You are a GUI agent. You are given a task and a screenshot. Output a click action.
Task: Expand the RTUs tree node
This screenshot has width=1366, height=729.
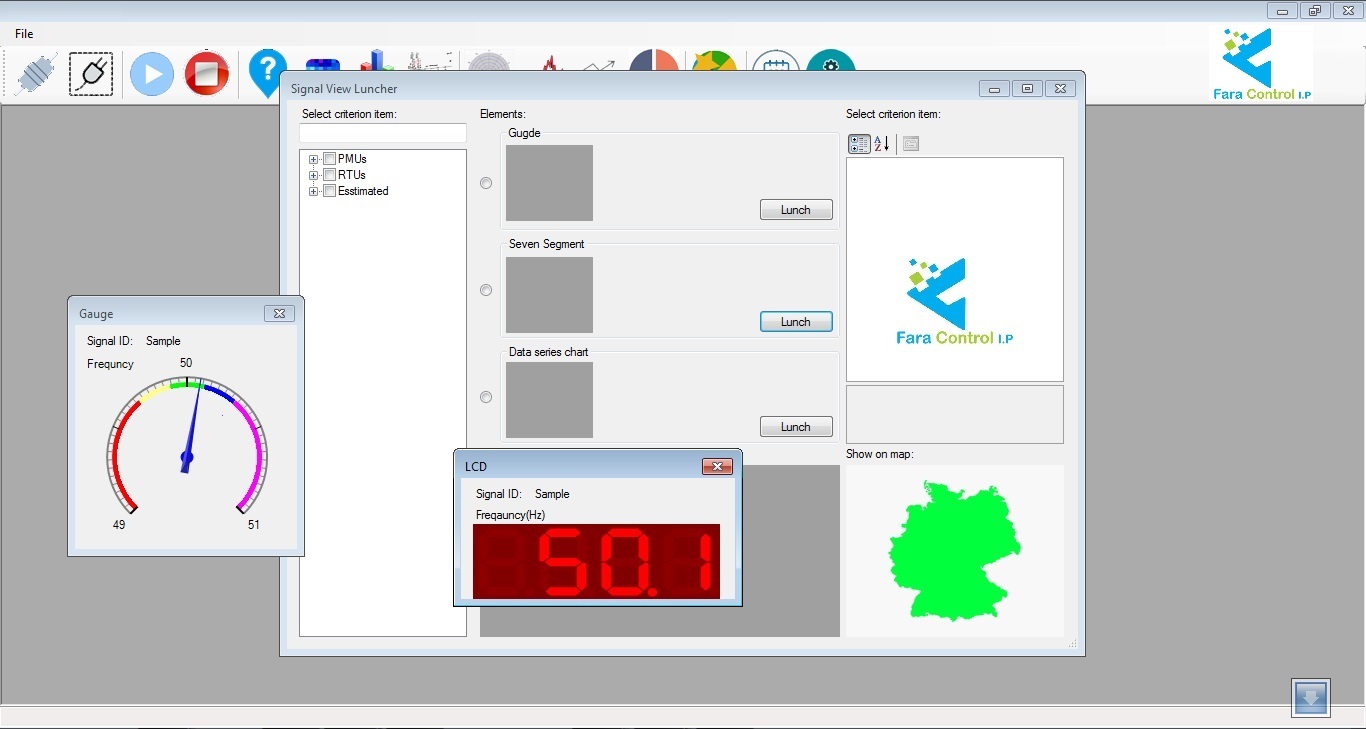pyautogui.click(x=314, y=175)
